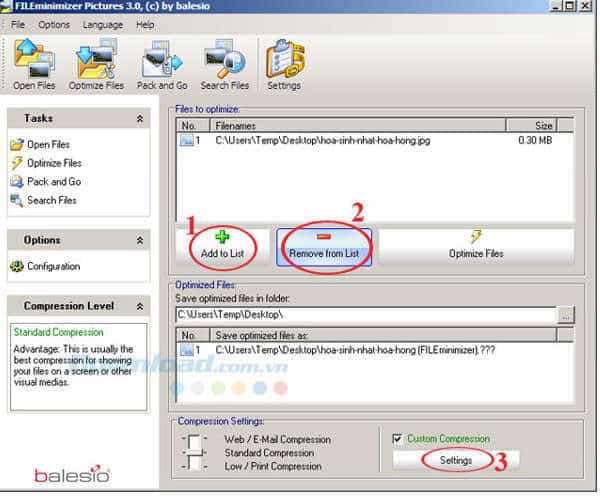Click the Filenames column header
The image size is (600, 500).
pos(358,125)
